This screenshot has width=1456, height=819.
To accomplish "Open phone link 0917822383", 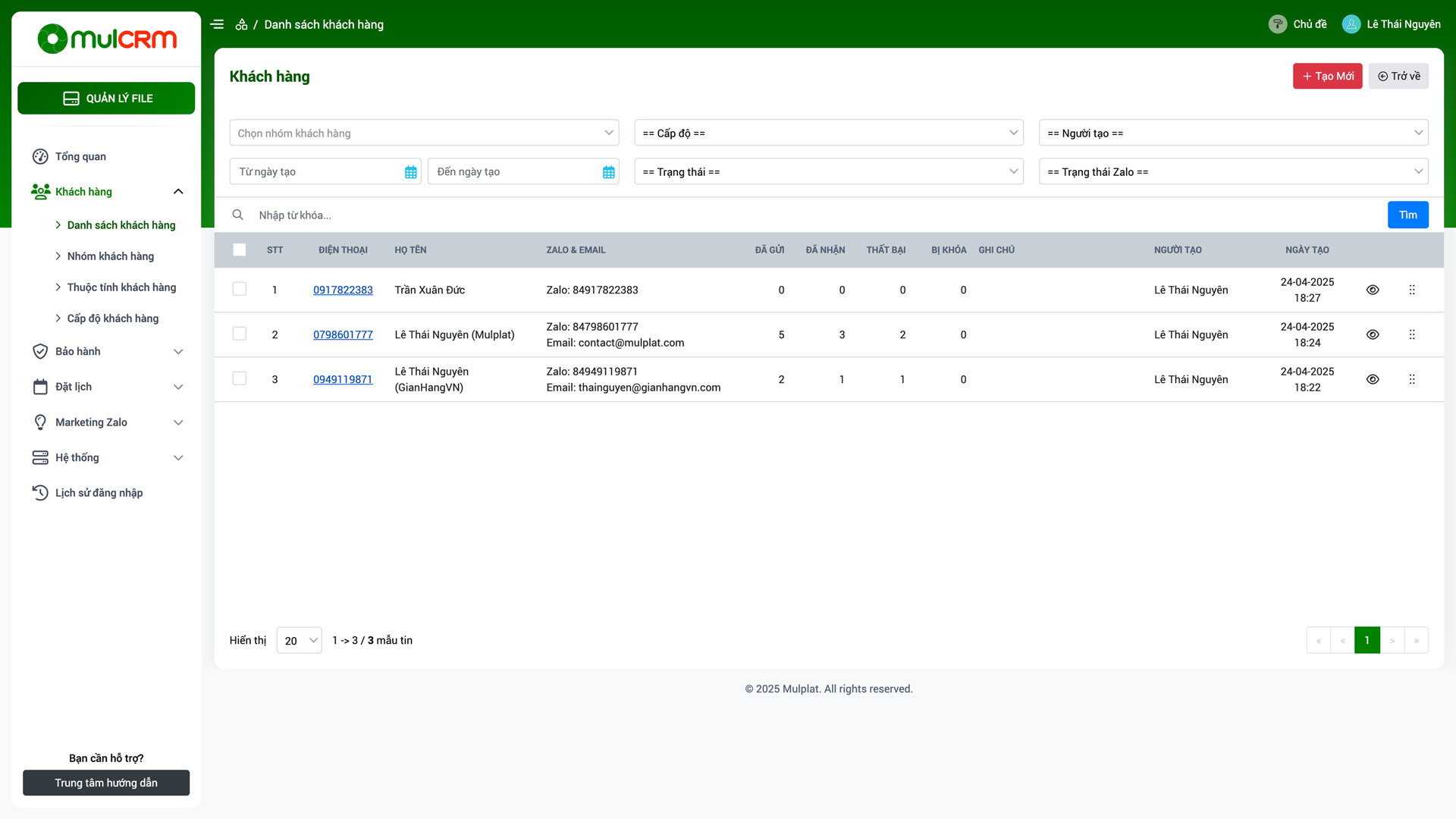I will (343, 290).
